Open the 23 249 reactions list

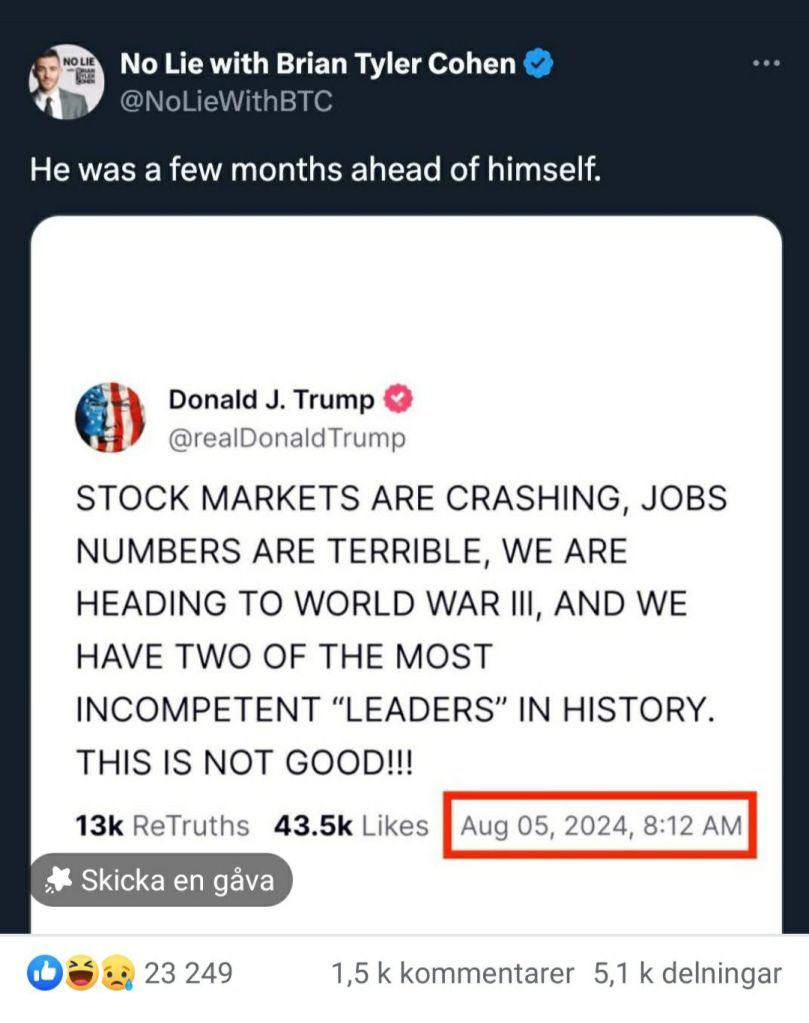point(188,973)
